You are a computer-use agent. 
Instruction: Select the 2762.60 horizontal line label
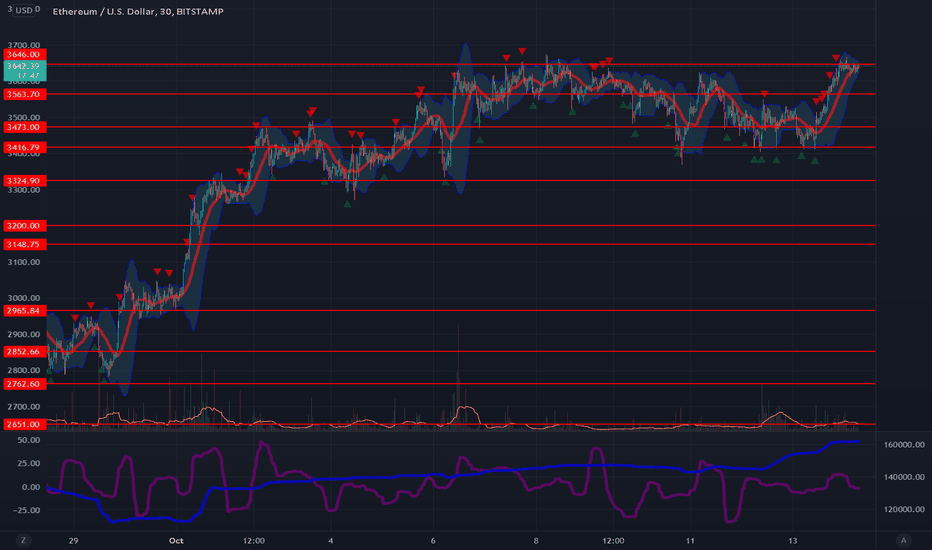point(24,384)
